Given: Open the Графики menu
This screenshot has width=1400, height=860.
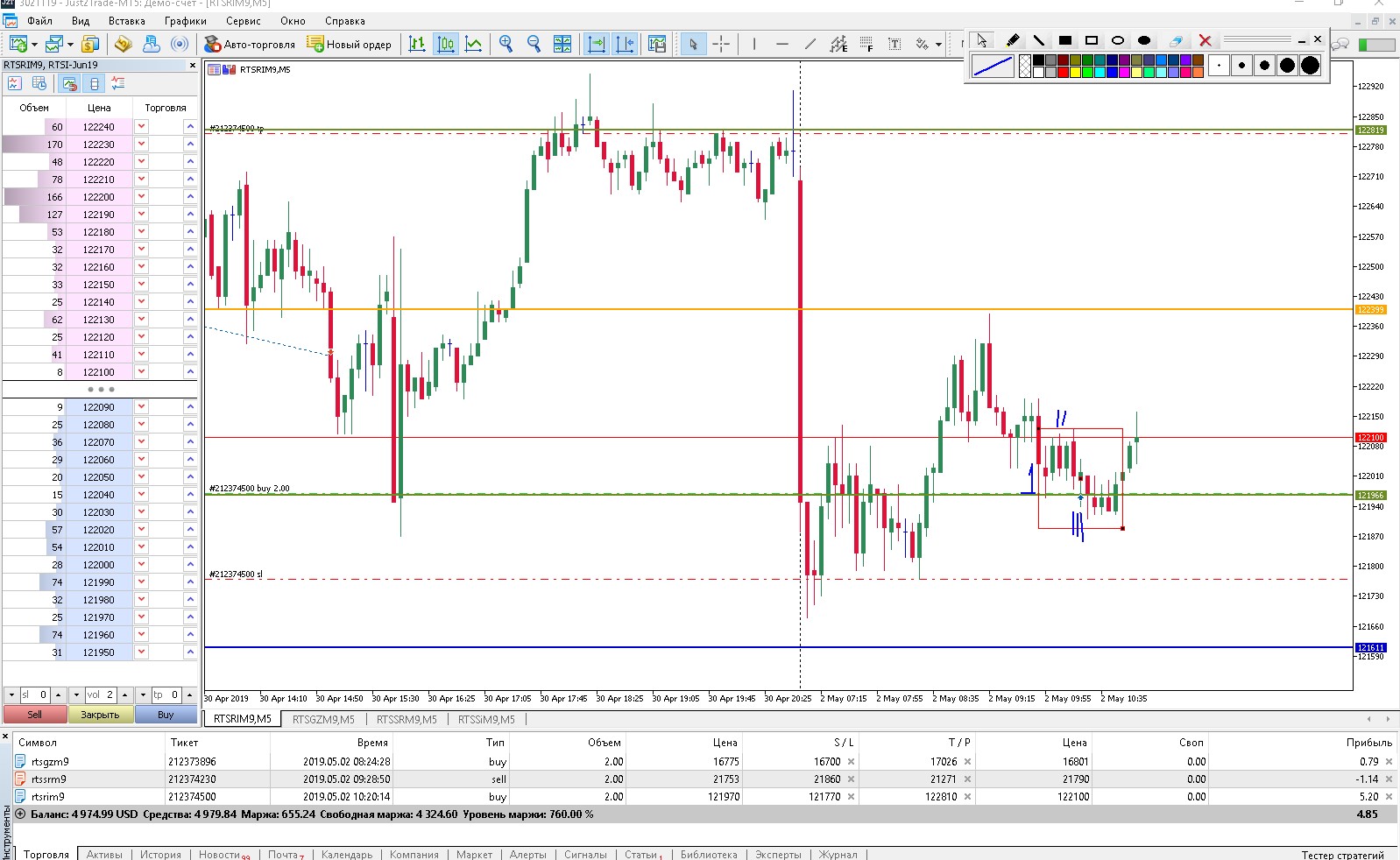Looking at the screenshot, I should [186, 21].
